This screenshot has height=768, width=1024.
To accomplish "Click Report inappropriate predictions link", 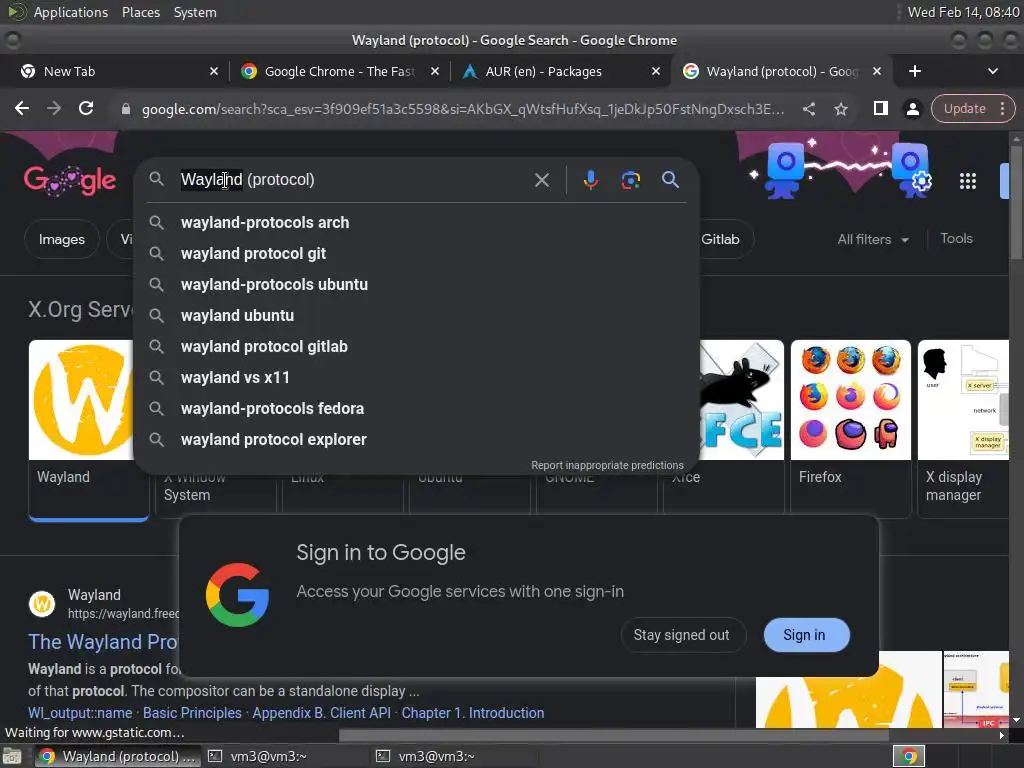I will (607, 465).
